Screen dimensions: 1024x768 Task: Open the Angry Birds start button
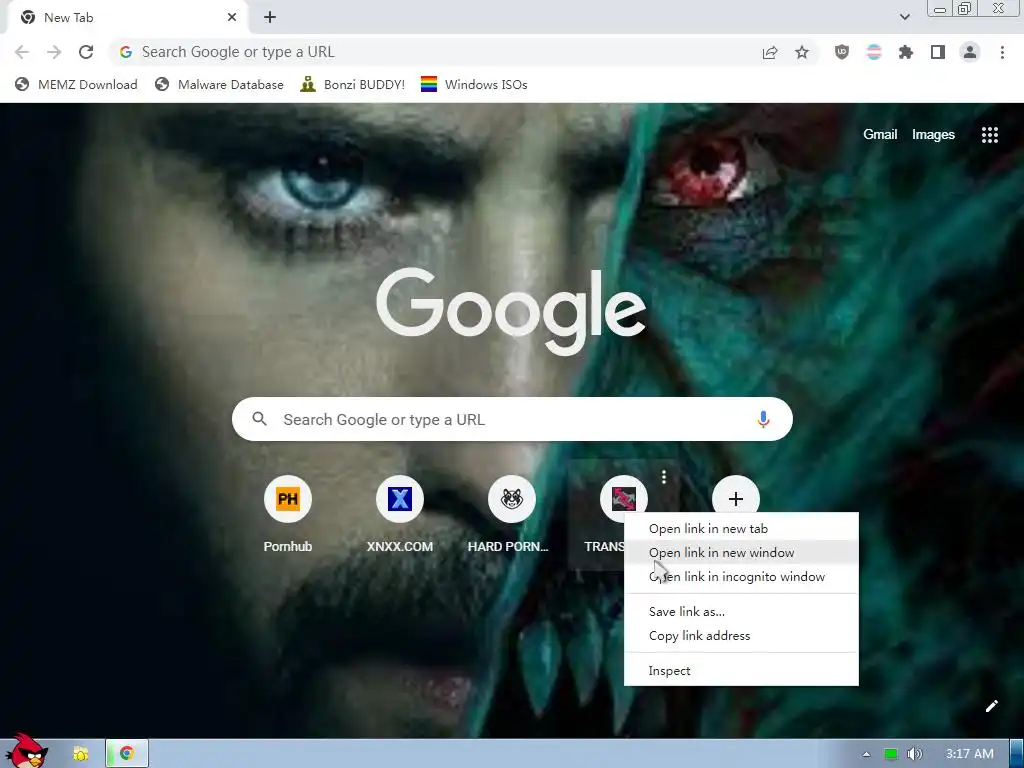[x=25, y=751]
